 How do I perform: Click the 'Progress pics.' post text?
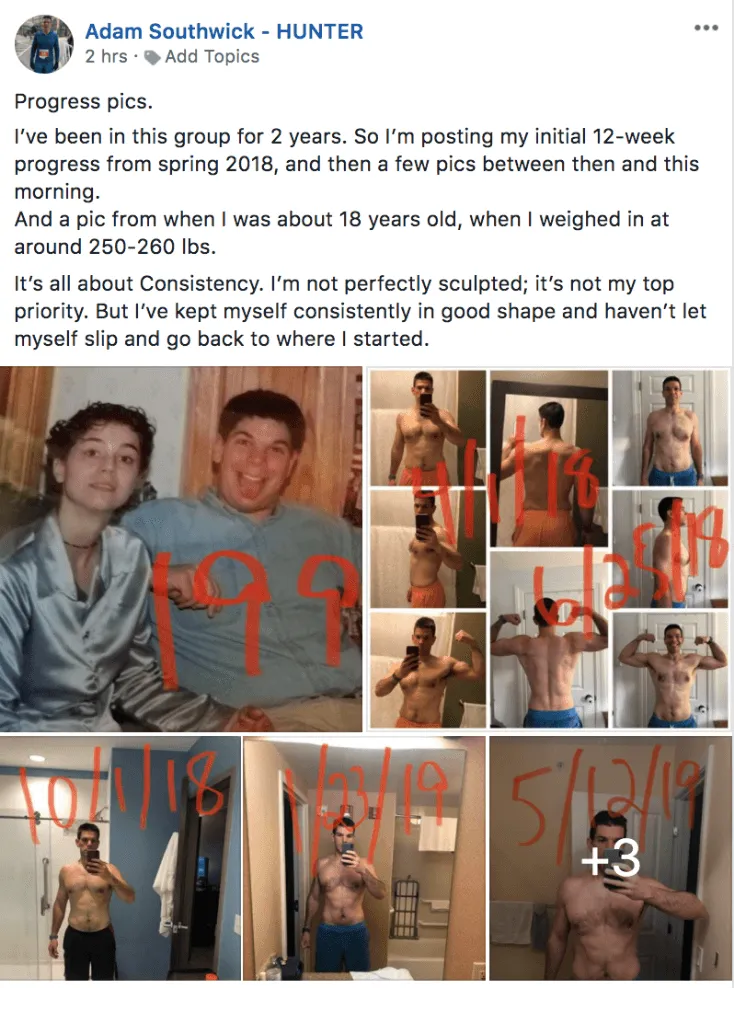click(x=84, y=102)
